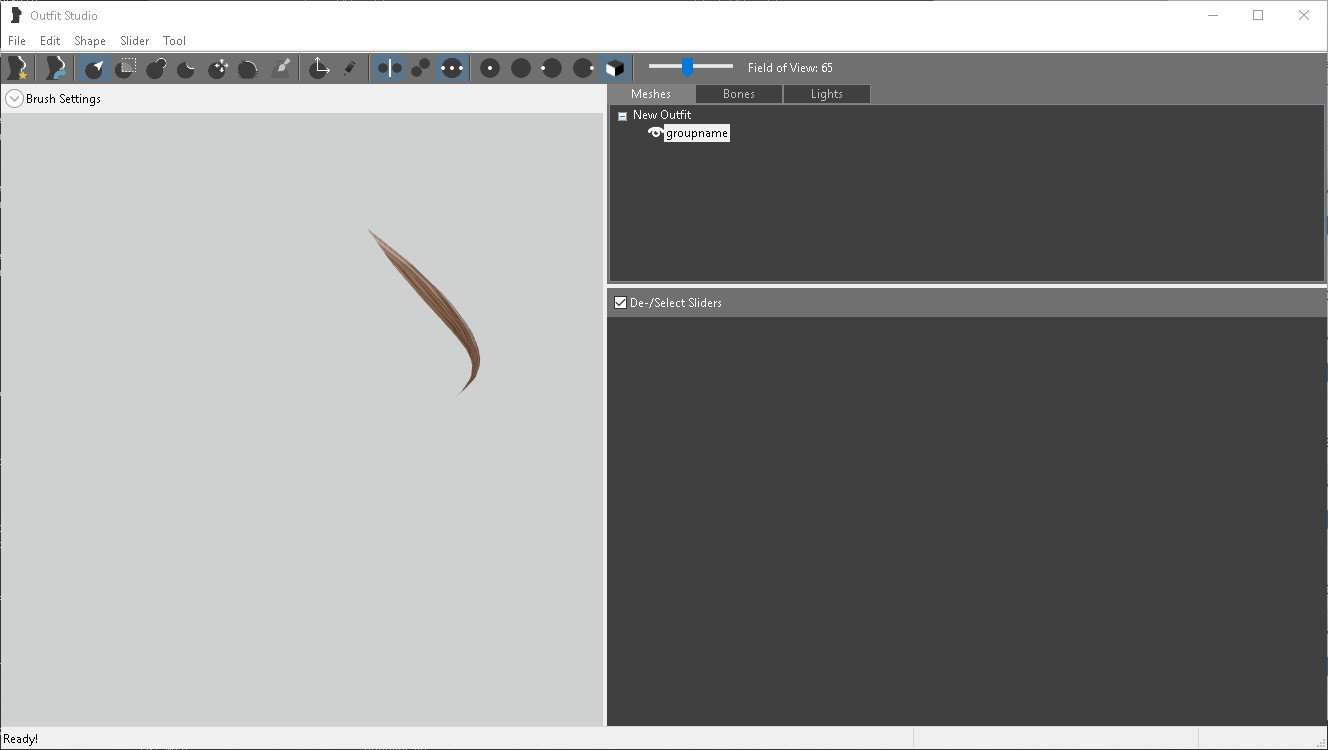
Task: Click the Ready! status bar text
Action: (x=21, y=739)
